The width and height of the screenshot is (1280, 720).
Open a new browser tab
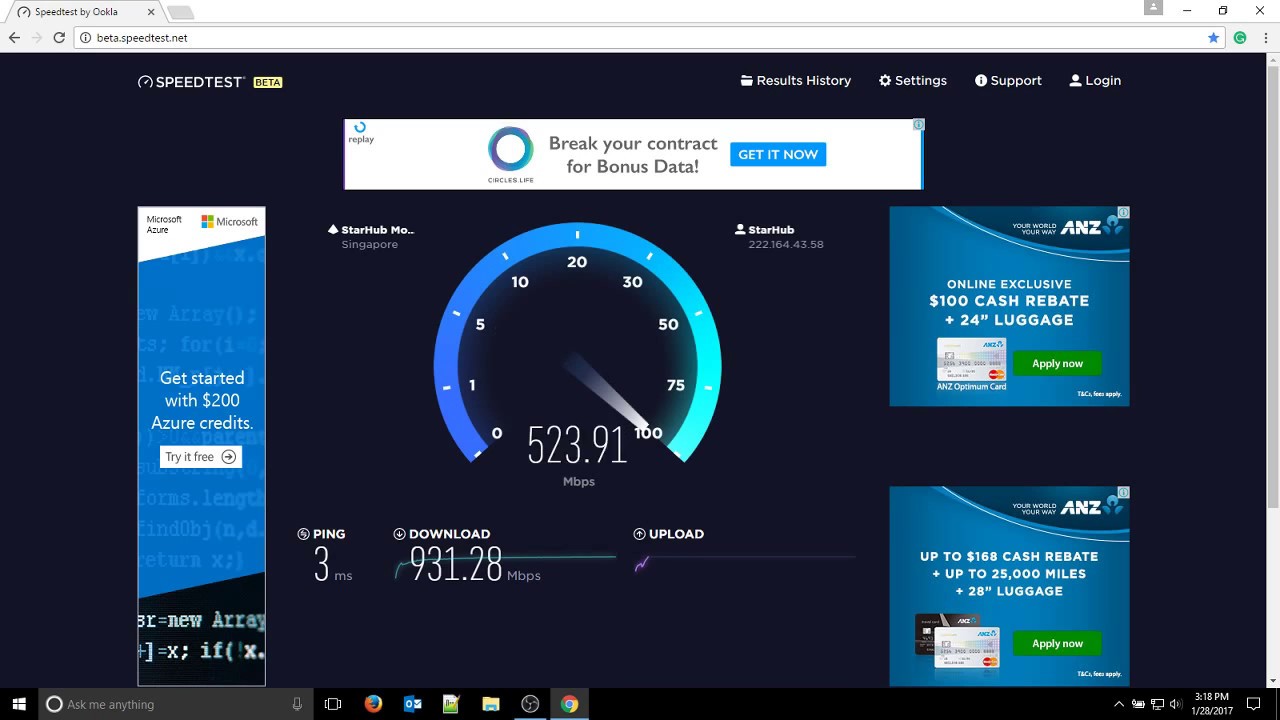point(180,12)
